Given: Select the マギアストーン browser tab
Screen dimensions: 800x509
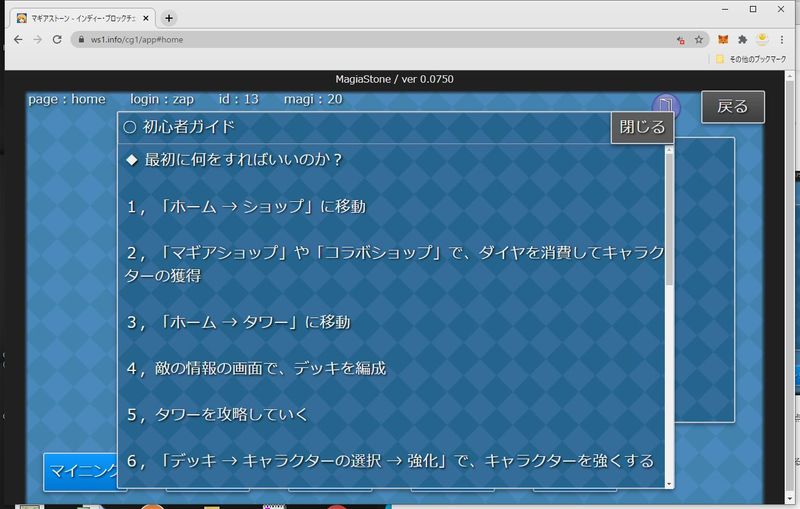Looking at the screenshot, I should pos(80,18).
